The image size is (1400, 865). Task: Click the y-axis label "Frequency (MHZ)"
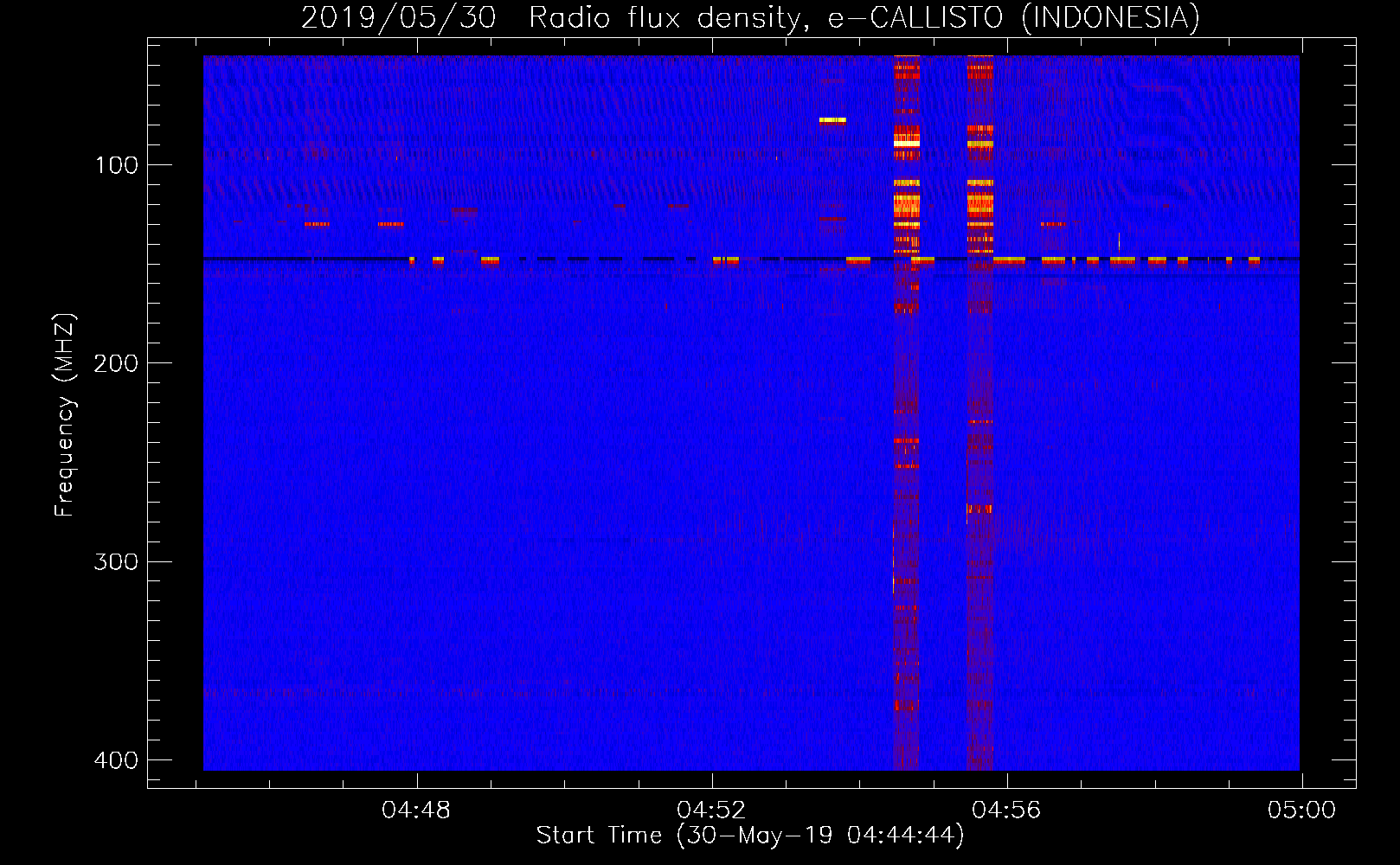pos(65,414)
